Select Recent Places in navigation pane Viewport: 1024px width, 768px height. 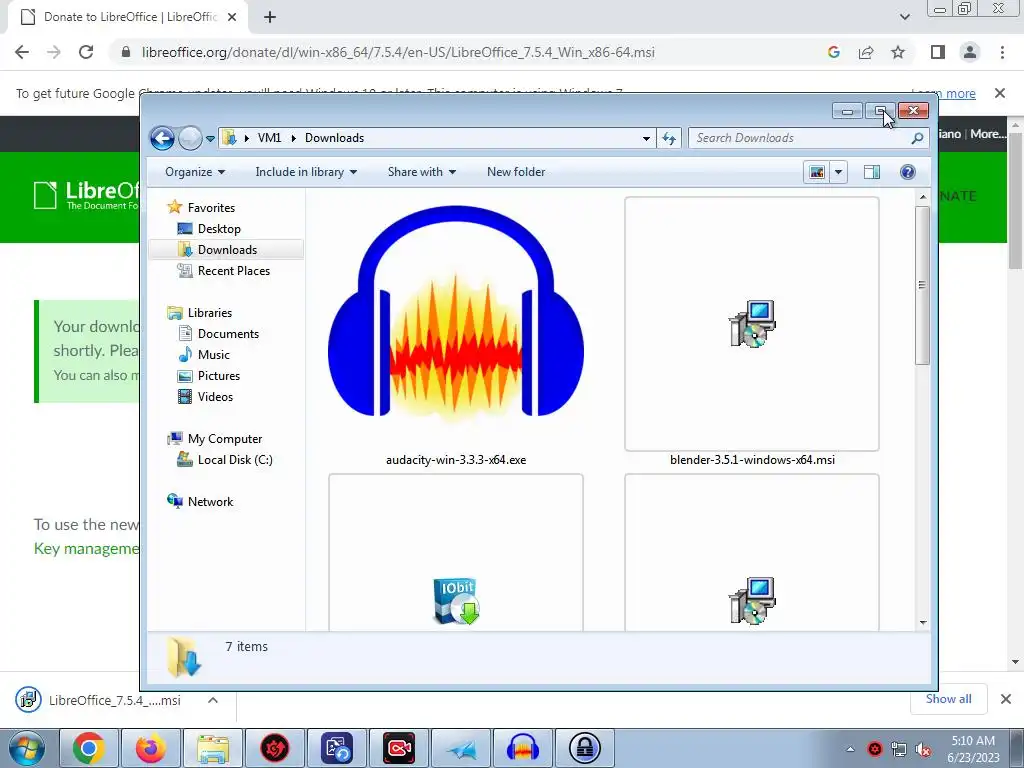[223, 270]
